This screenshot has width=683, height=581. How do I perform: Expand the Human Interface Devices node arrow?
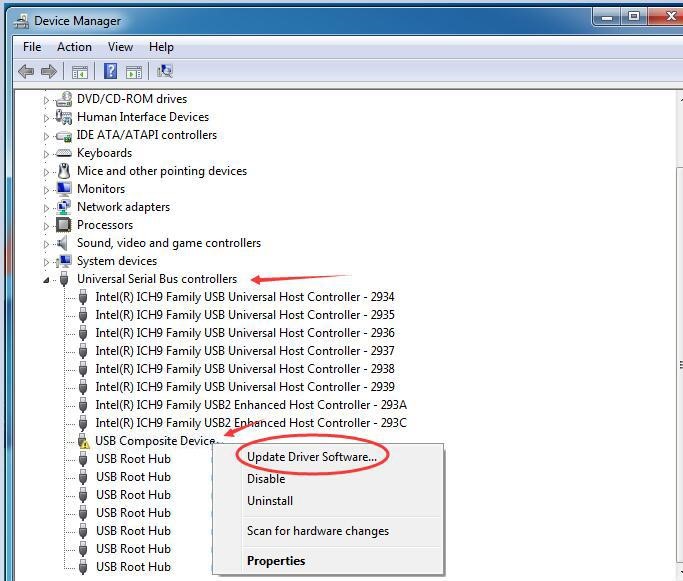pyautogui.click(x=46, y=118)
